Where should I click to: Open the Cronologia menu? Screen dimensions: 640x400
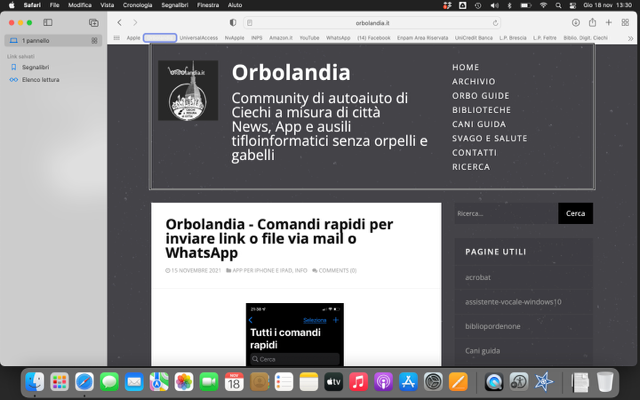pyautogui.click(x=138, y=5)
